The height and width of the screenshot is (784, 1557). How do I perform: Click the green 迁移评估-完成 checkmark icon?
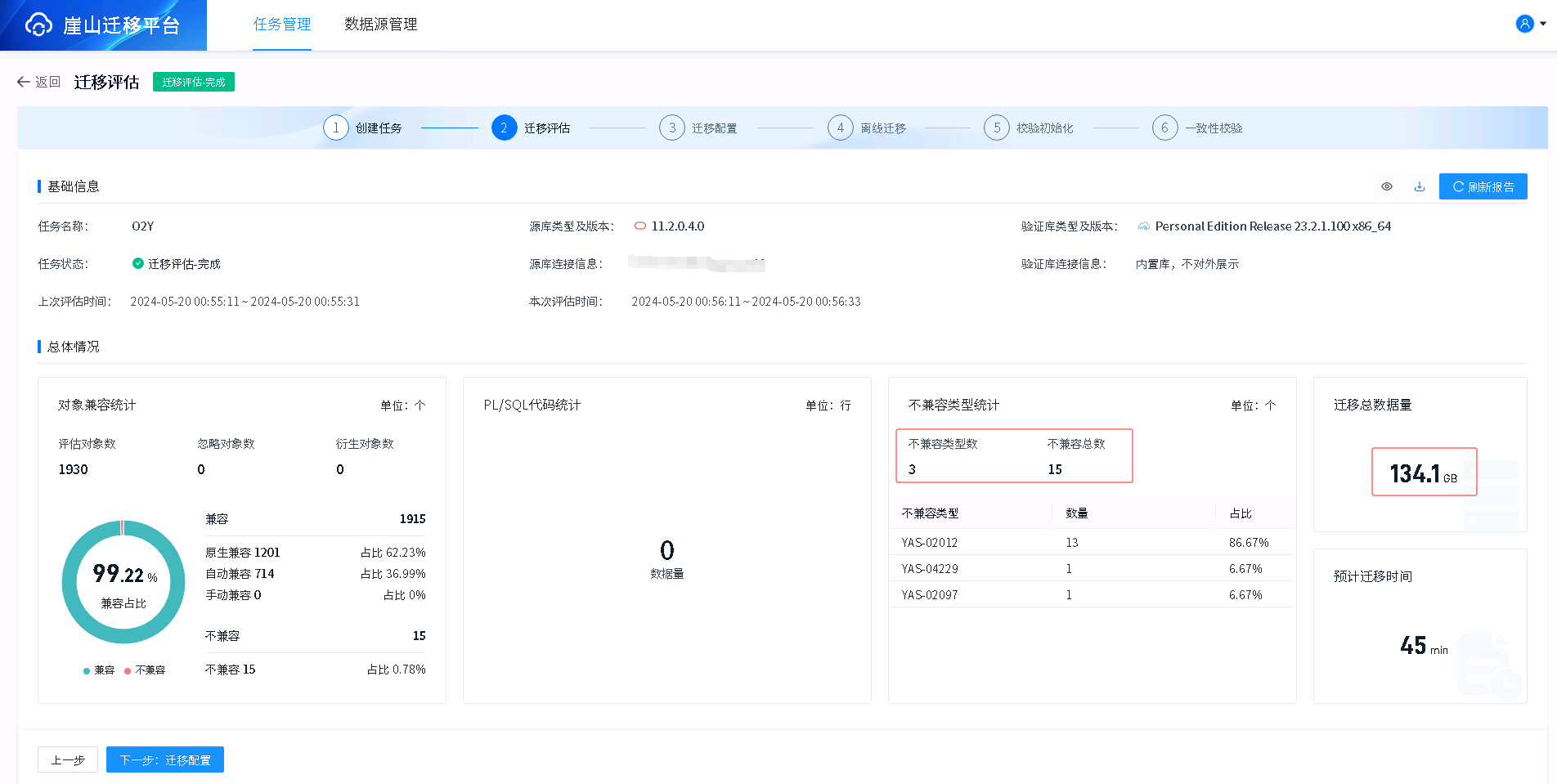click(x=138, y=263)
